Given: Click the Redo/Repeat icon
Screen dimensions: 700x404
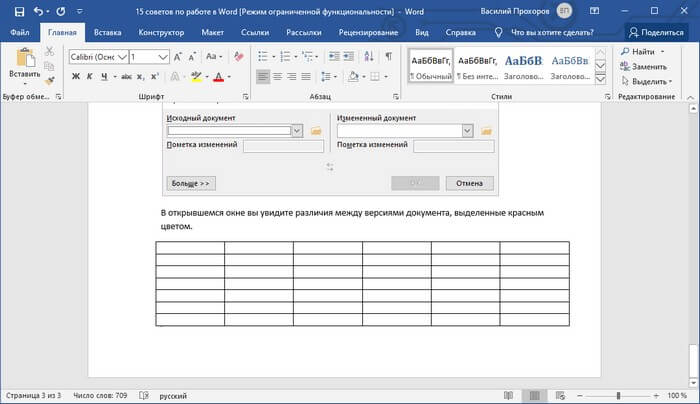Looking at the screenshot, I should pyautogui.click(x=61, y=11).
